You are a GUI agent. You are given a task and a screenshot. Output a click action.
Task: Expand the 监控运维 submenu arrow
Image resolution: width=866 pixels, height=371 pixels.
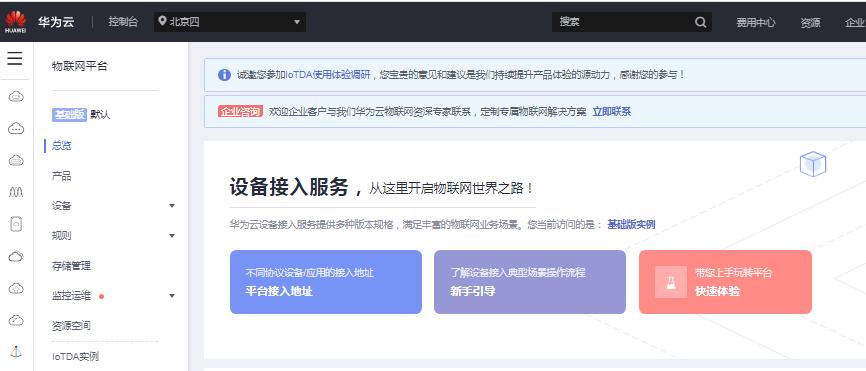[x=172, y=296]
